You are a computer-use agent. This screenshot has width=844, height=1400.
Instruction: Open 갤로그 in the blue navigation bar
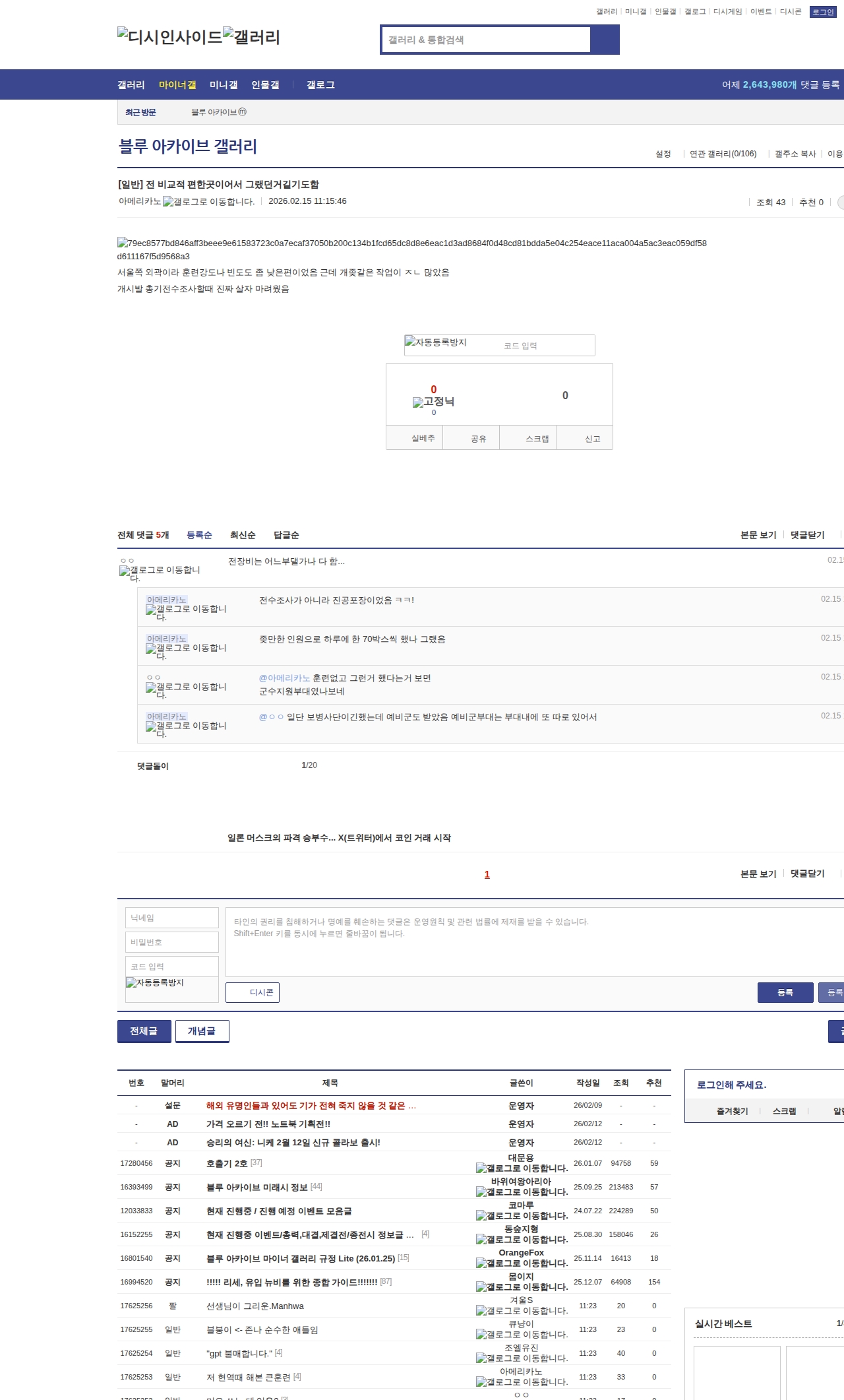[x=320, y=85]
